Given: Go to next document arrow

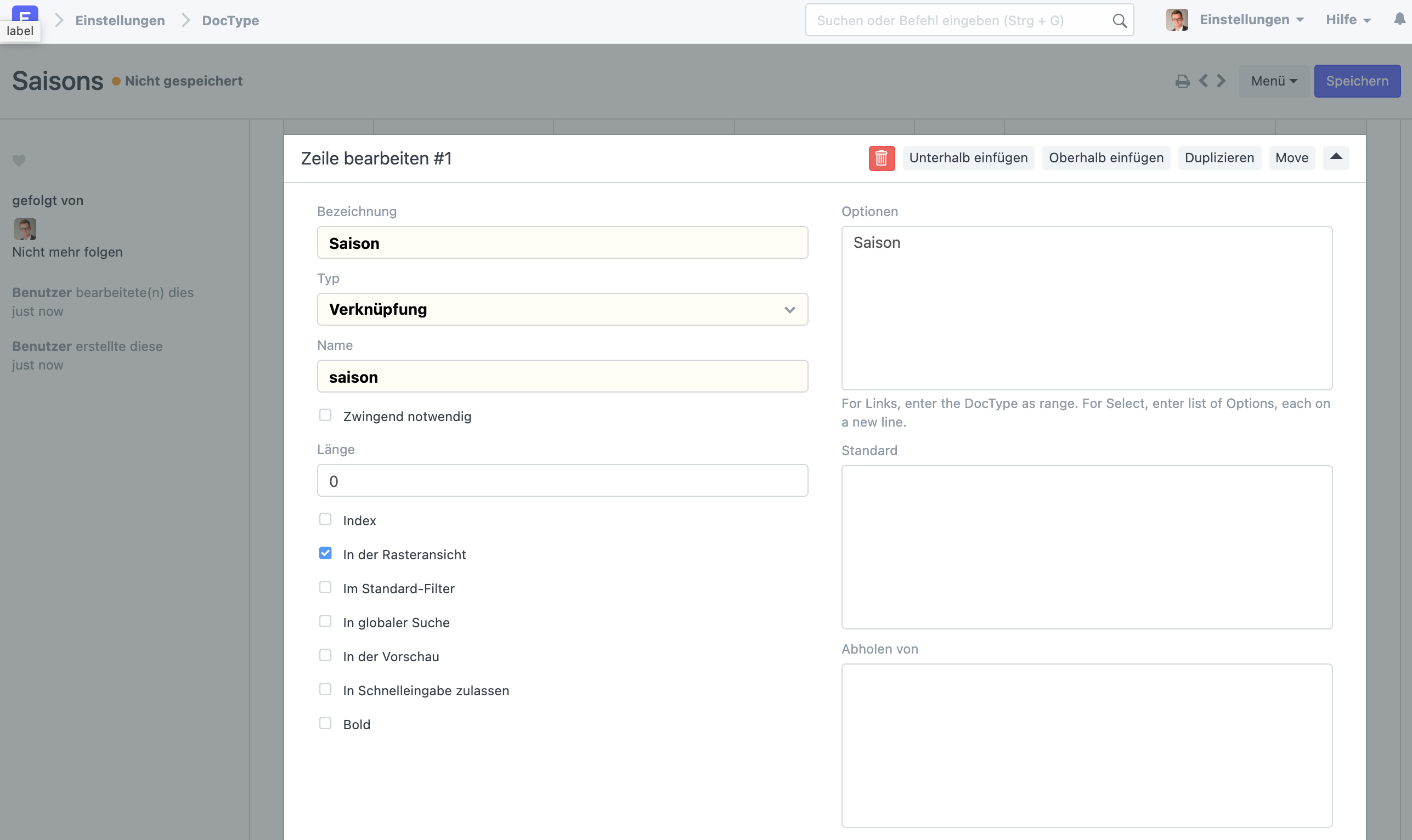Looking at the screenshot, I should click(1221, 81).
